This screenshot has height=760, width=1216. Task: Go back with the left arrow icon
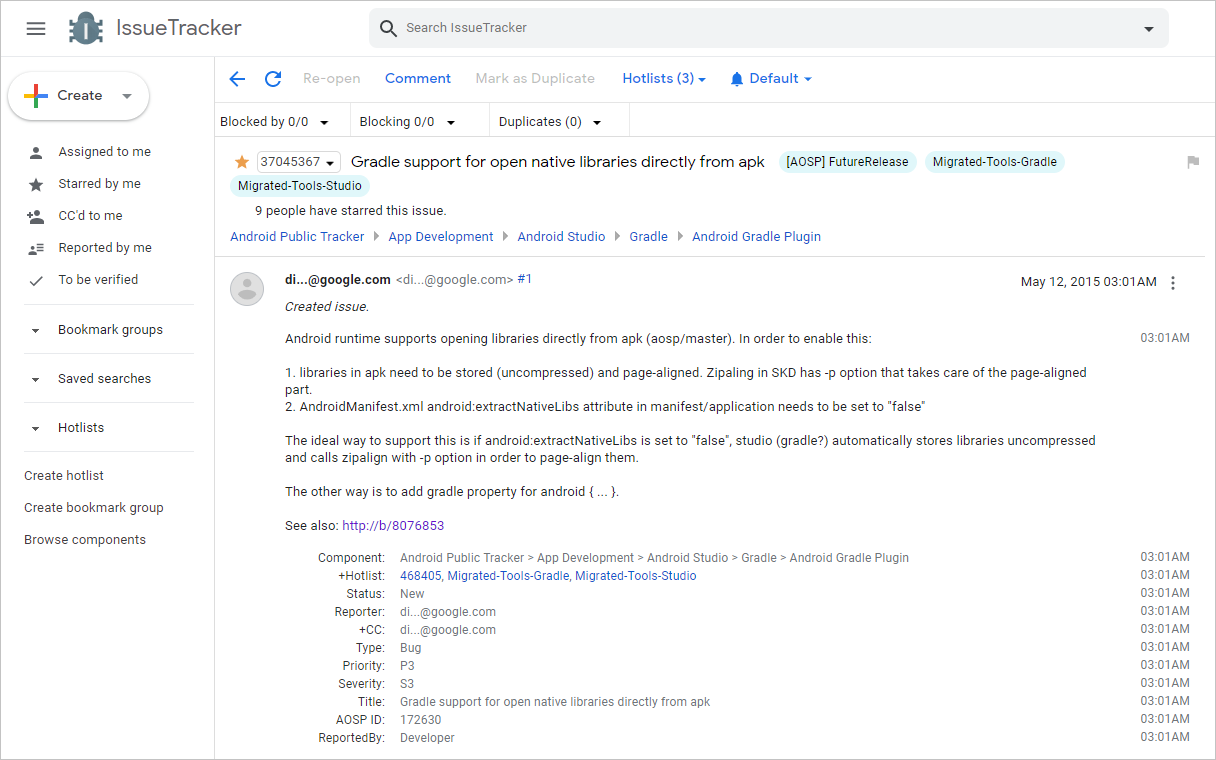(x=237, y=79)
